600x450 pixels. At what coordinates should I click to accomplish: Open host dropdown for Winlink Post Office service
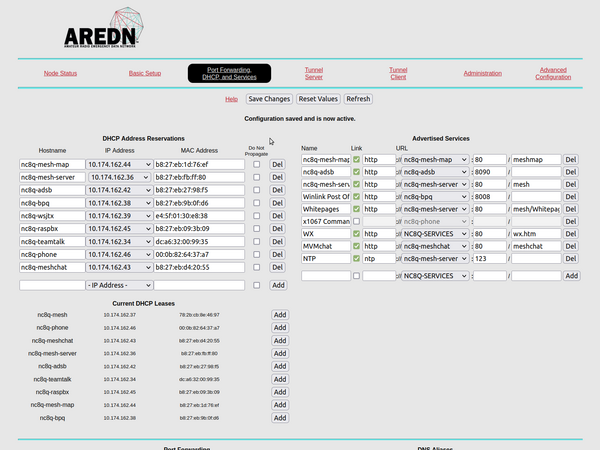(435, 197)
